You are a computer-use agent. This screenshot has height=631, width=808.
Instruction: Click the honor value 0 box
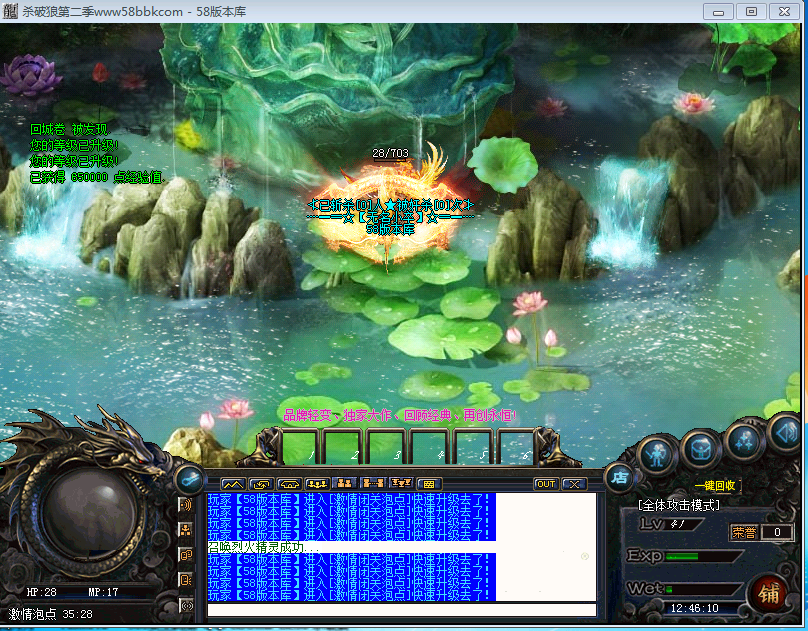[777, 532]
